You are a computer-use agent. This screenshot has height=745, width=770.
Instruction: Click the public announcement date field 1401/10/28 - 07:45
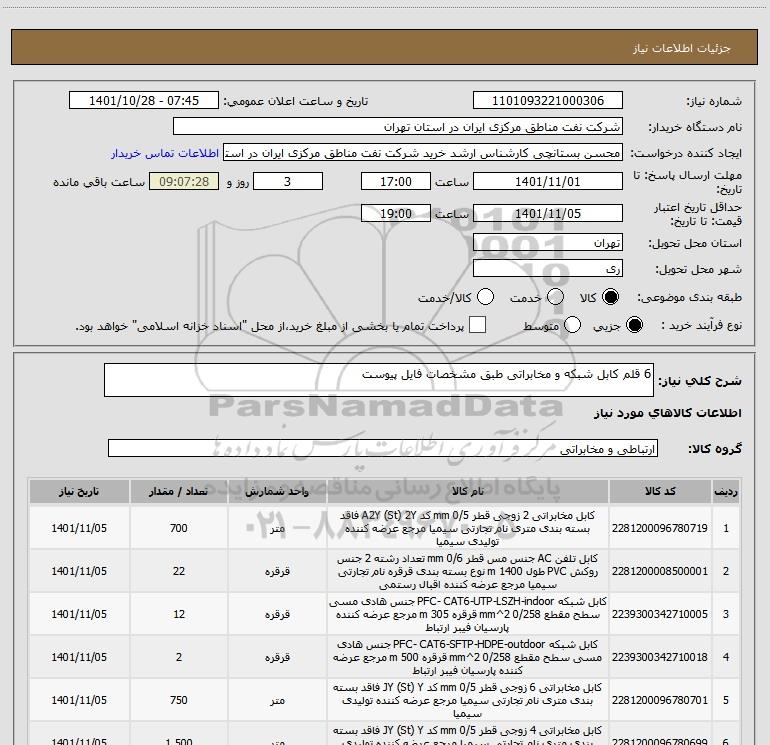tap(144, 101)
